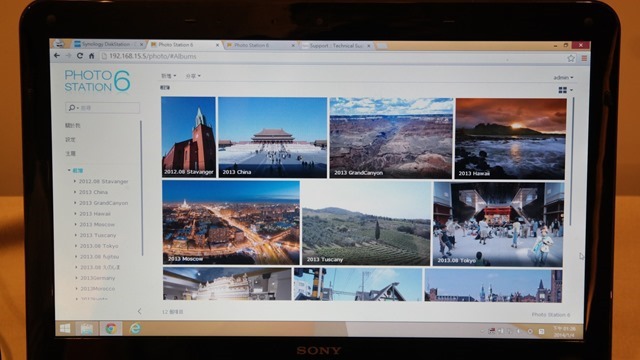
Task: Close the Synology DiskStation tab
Action: [x=142, y=44]
